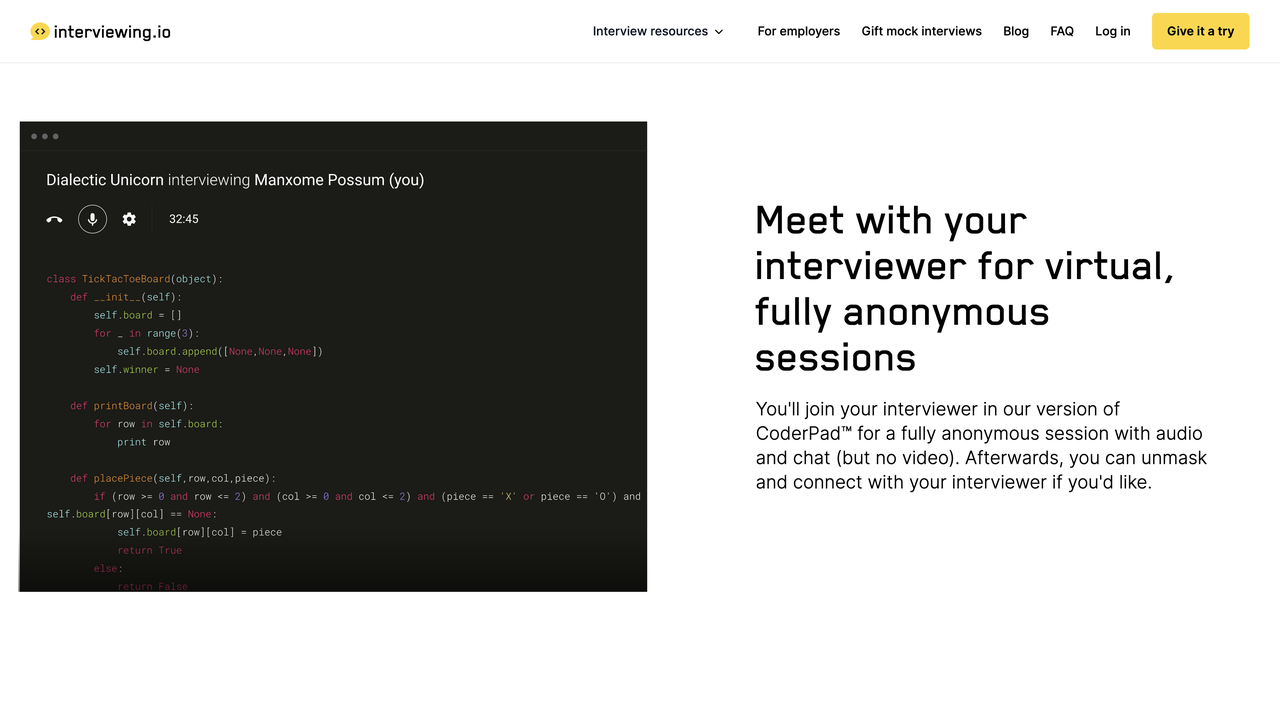Open the For employers page
Image resolution: width=1280 pixels, height=712 pixels.
coord(798,31)
